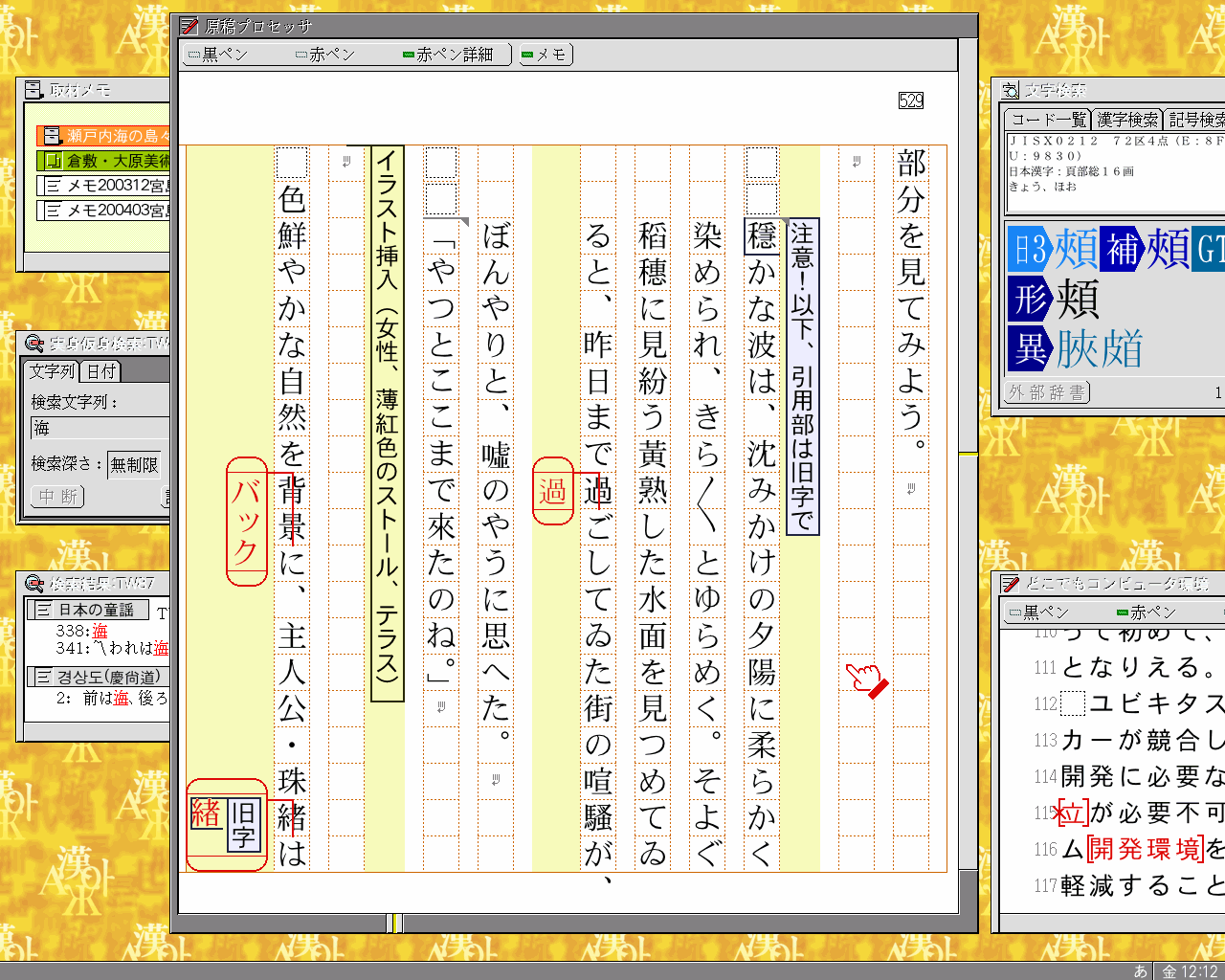Toggle 赤ペン詳細 option in manuscript toolbar
The image size is (1225, 980).
448,55
